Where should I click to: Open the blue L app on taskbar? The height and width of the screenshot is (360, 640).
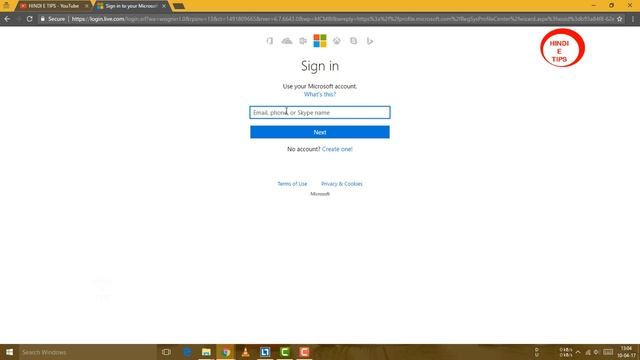pos(265,352)
